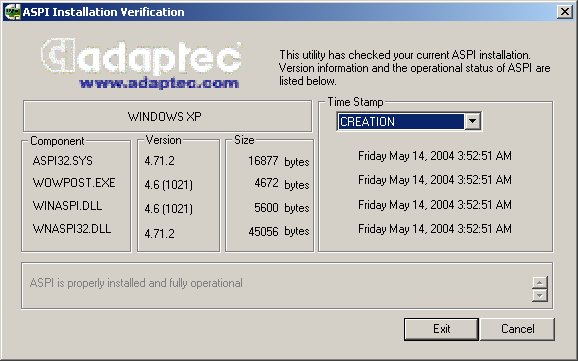This screenshot has width=578, height=361.
Task: Click WINASPI.DLL version 4.6 (1021)
Action: (x=168, y=209)
